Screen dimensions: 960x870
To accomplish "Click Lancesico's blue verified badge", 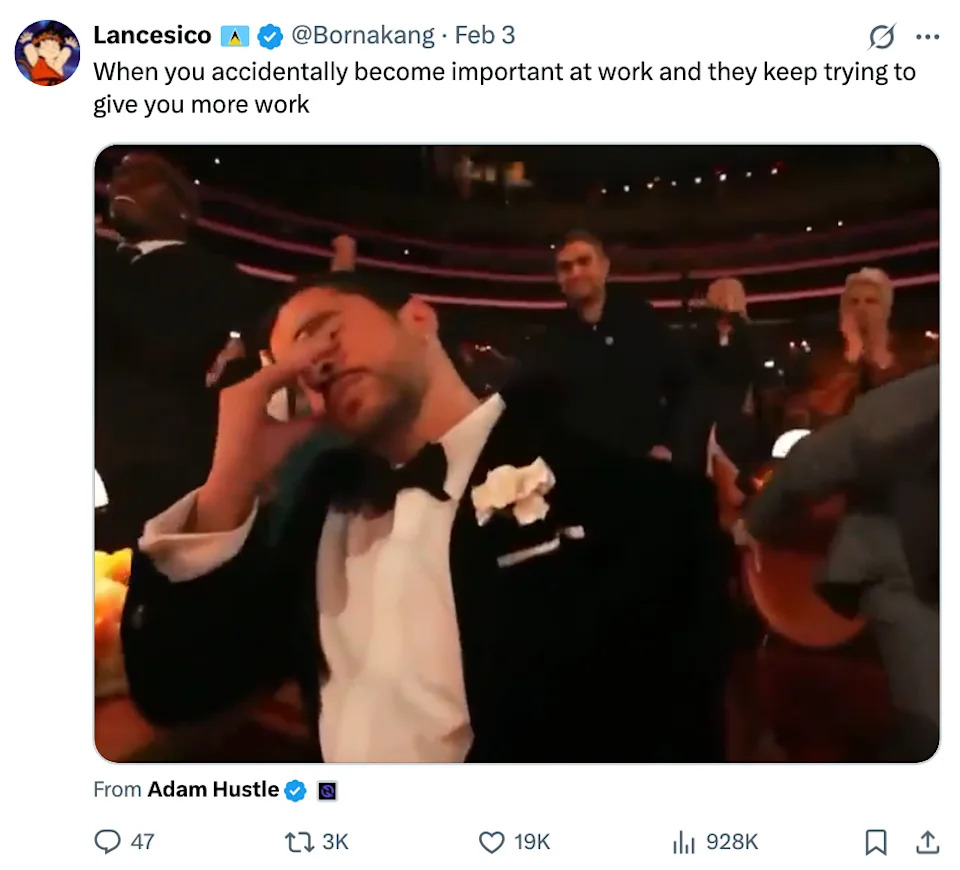I will coord(270,36).
